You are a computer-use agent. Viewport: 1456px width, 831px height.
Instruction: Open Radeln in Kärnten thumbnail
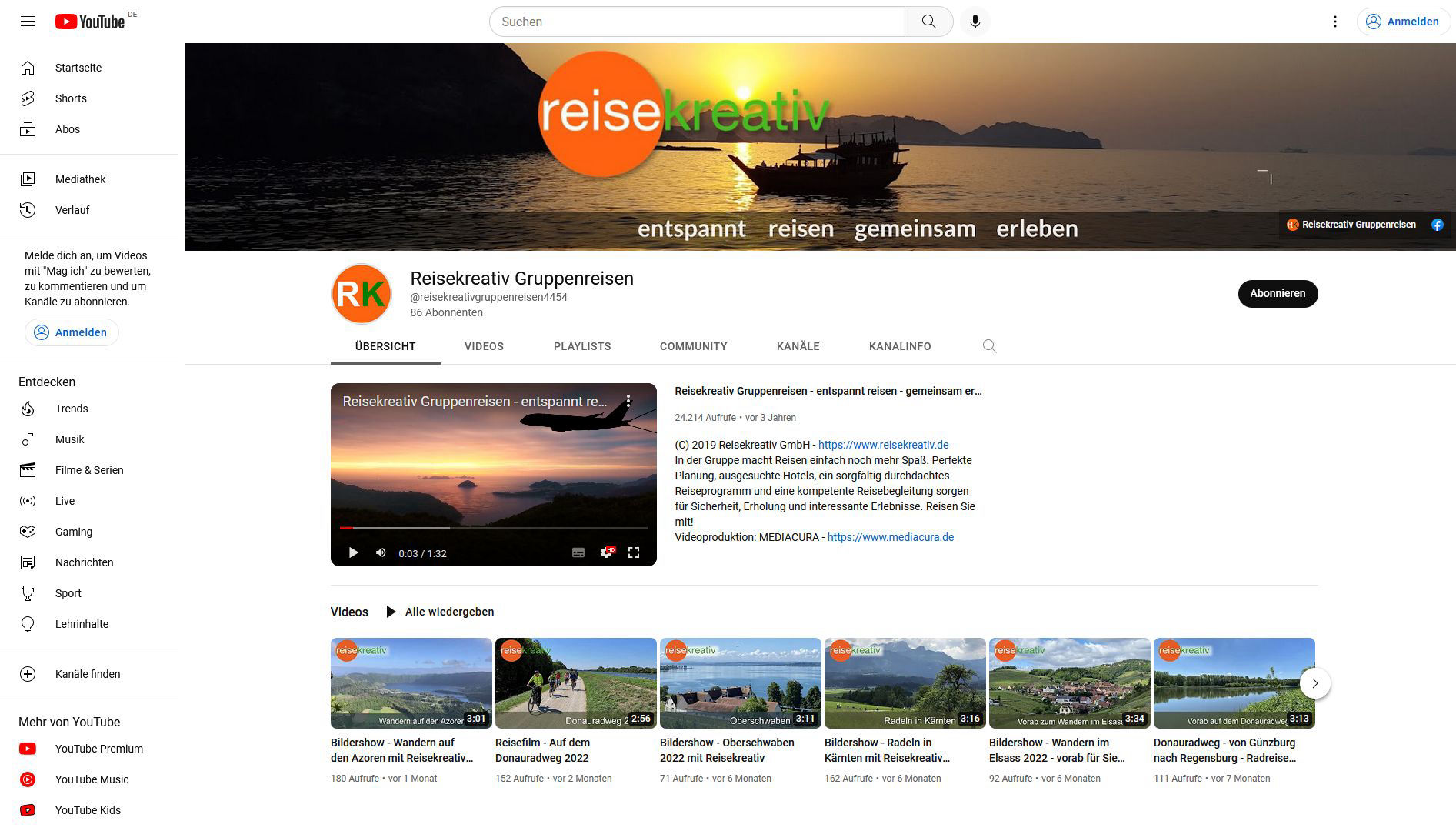click(905, 683)
